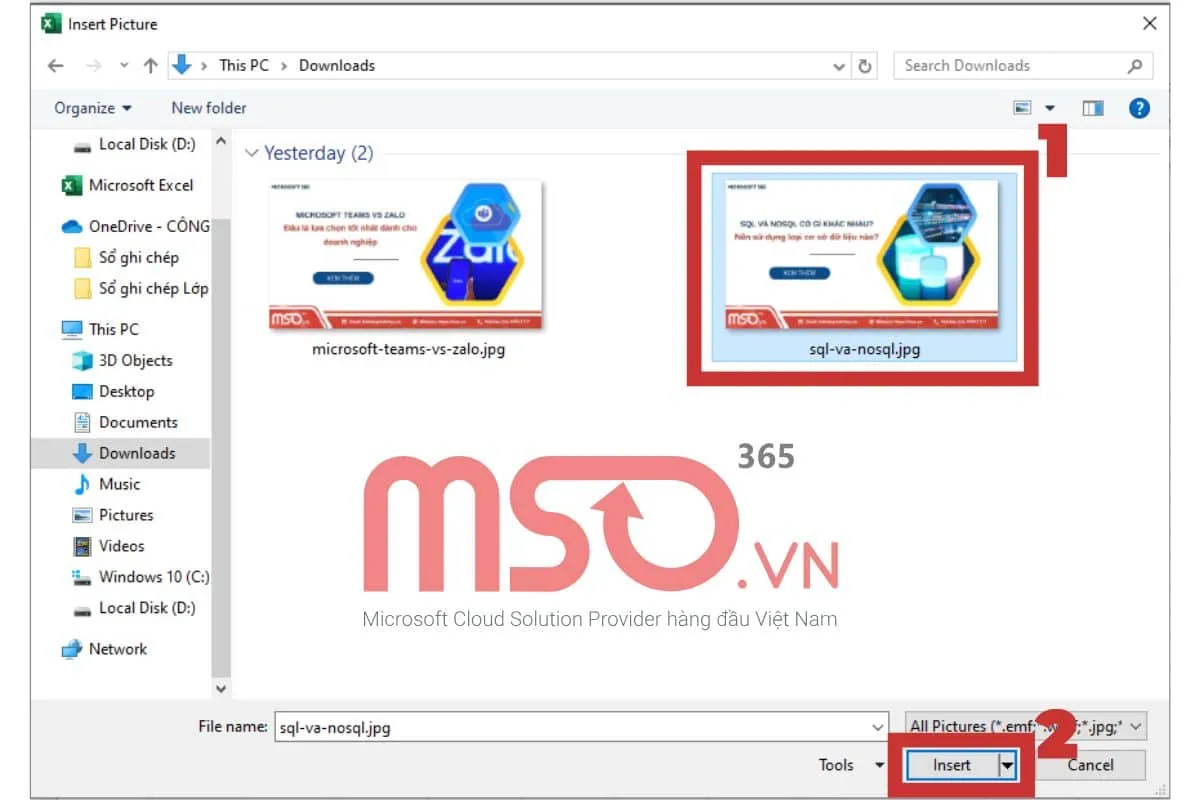Screen dimensions: 1200x800
Task: Toggle the preview pane icon
Action: click(1093, 107)
